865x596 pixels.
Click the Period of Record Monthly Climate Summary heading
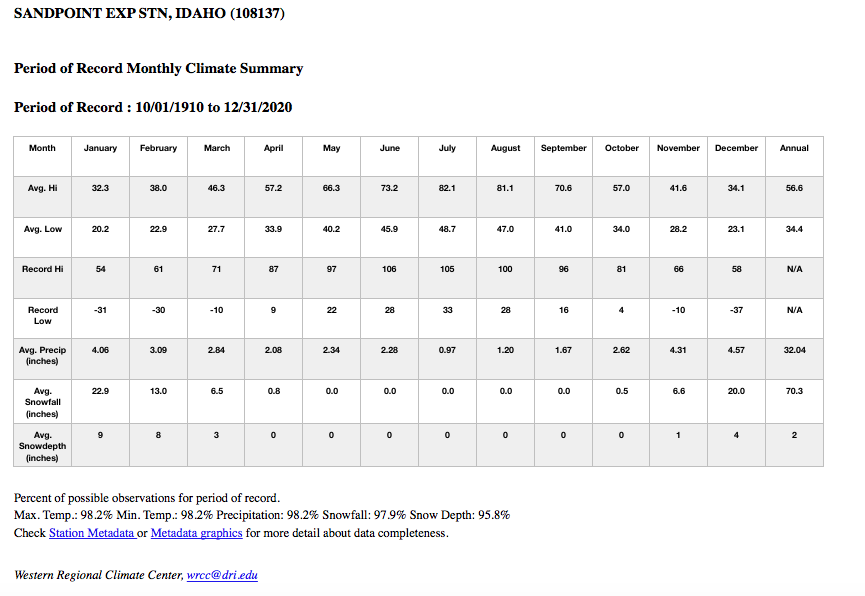pos(158,68)
